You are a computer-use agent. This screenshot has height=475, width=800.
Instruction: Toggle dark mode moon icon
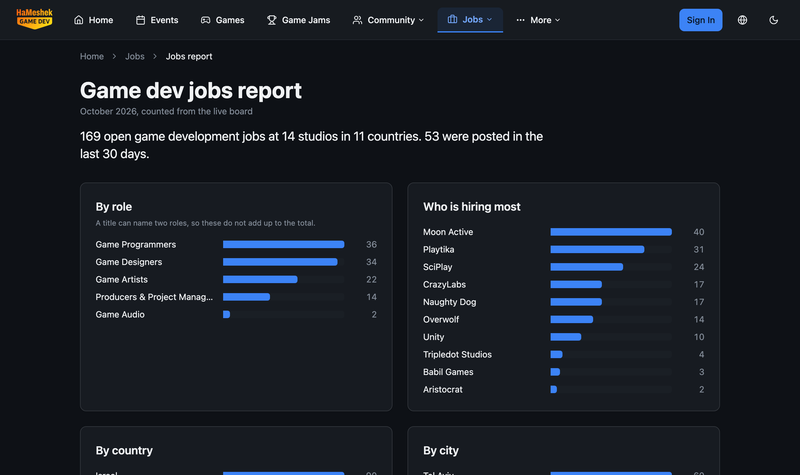click(773, 20)
